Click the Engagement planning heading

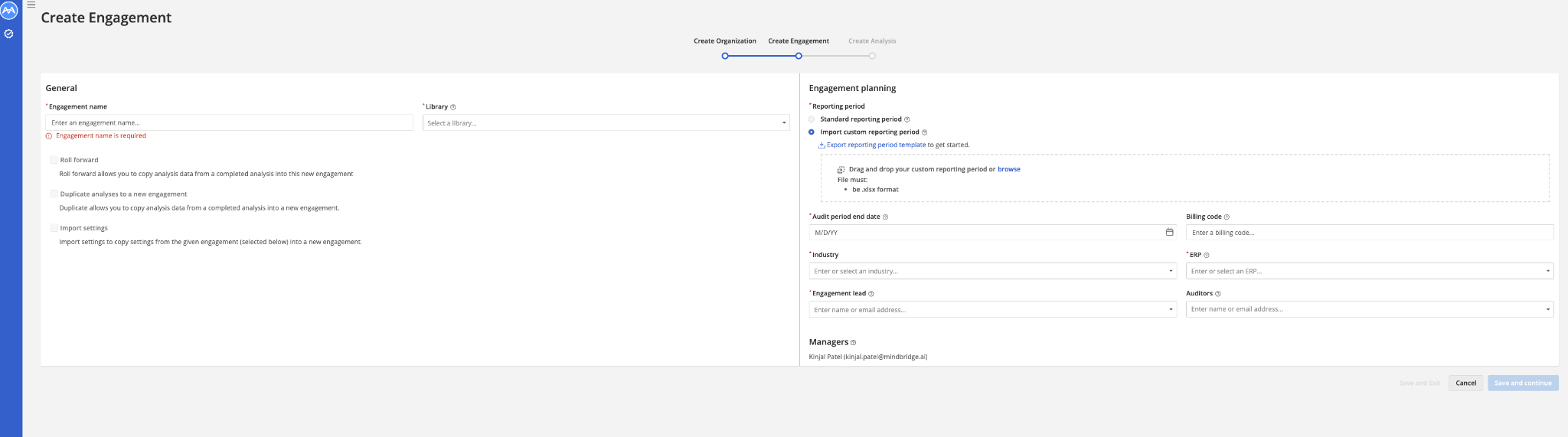click(852, 88)
